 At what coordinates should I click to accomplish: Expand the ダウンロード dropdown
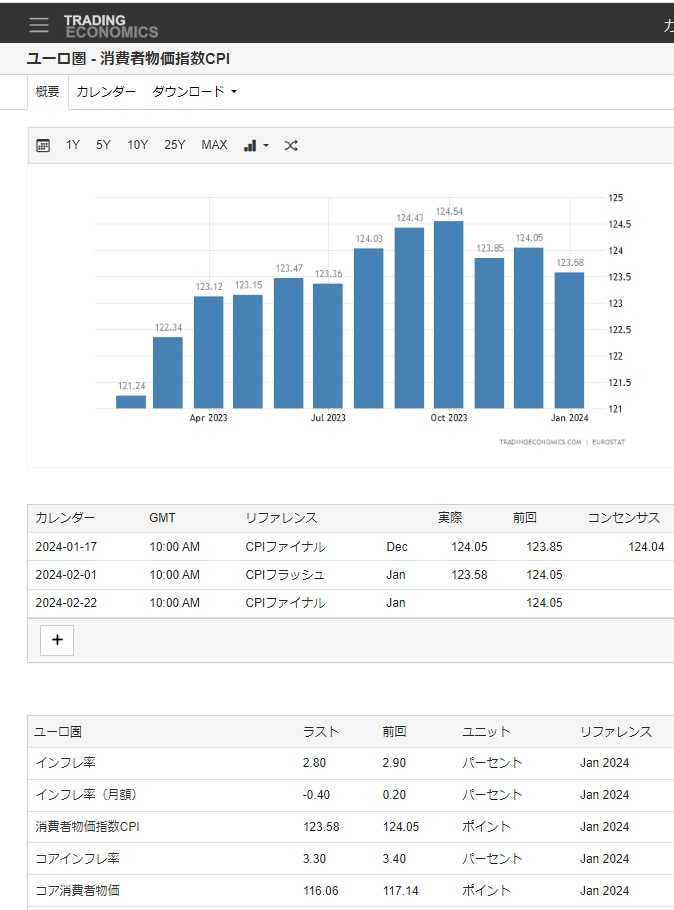click(x=194, y=92)
